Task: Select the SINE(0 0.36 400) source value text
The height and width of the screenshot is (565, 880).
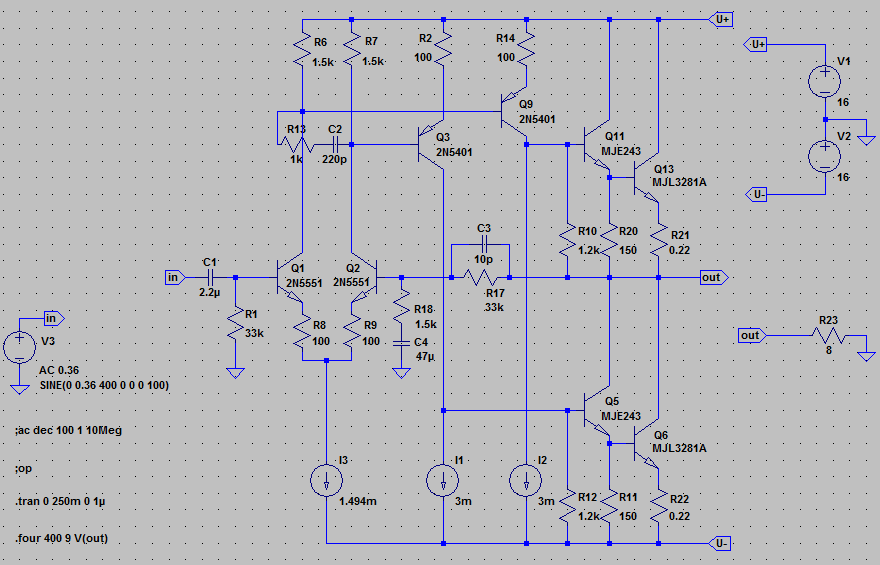Action: pyautogui.click(x=104, y=385)
